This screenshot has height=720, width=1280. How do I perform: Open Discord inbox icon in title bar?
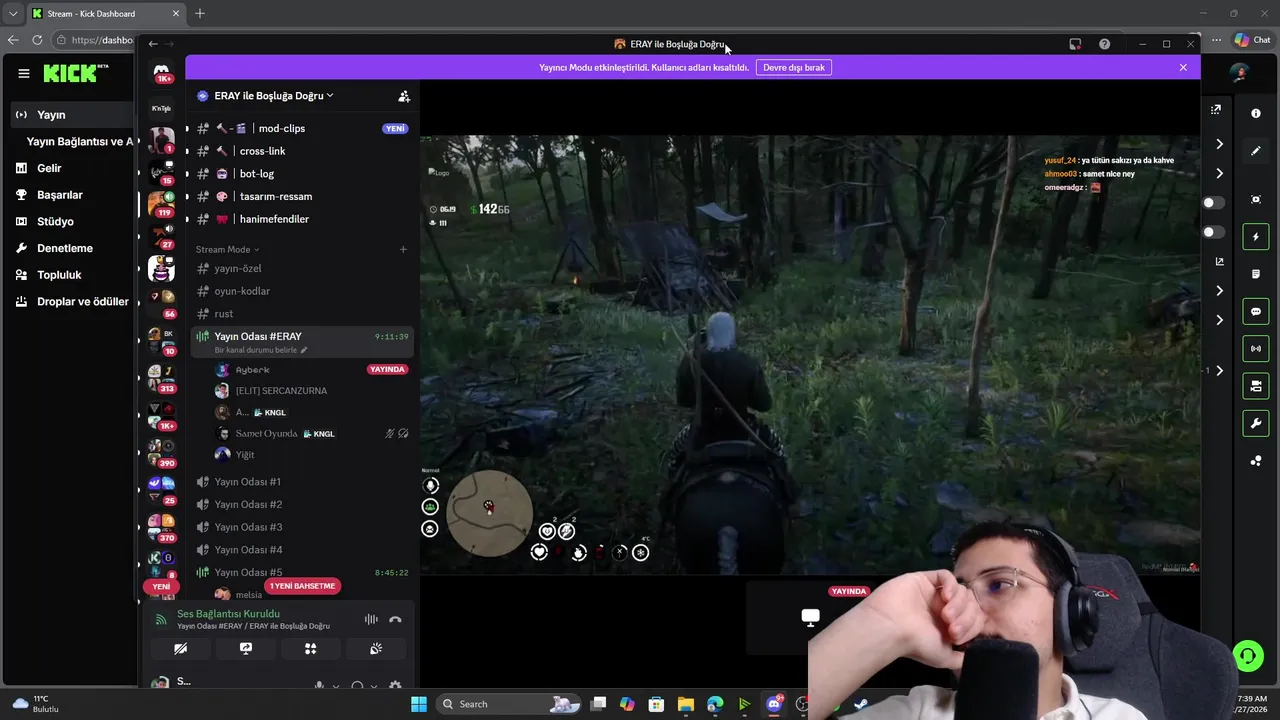pos(1075,44)
